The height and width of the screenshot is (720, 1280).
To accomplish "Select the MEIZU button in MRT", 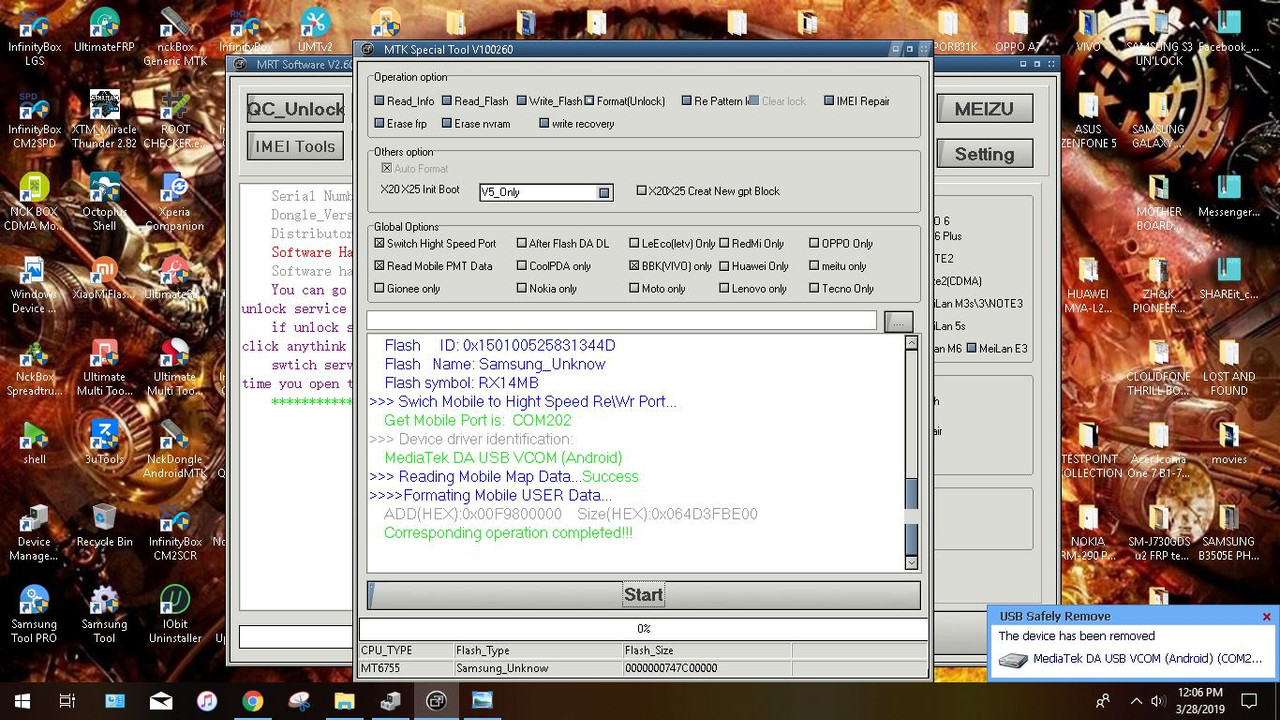I will point(984,109).
